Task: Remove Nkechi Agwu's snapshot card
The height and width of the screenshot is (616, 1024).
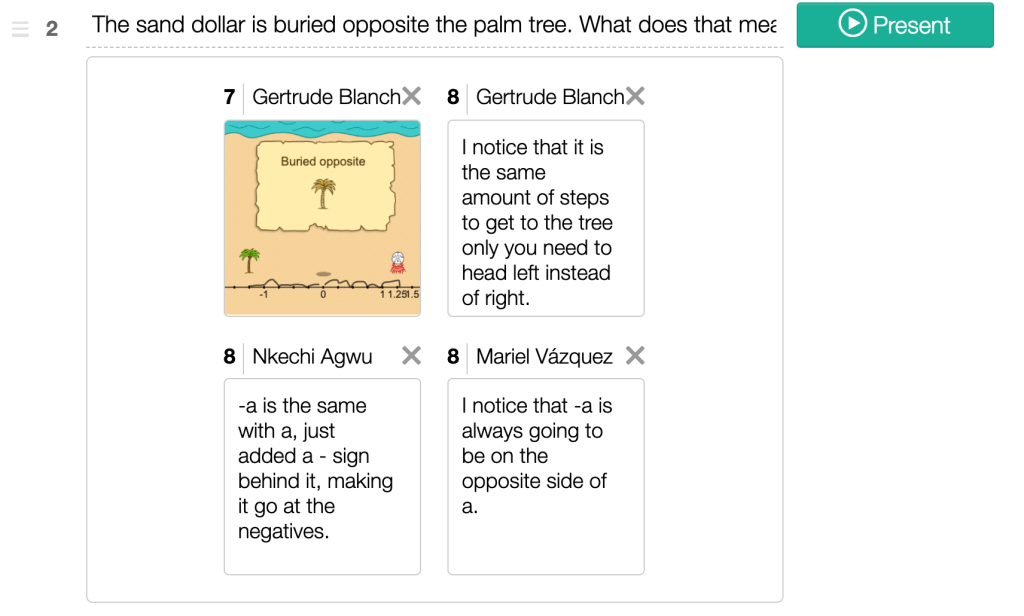Action: [411, 356]
